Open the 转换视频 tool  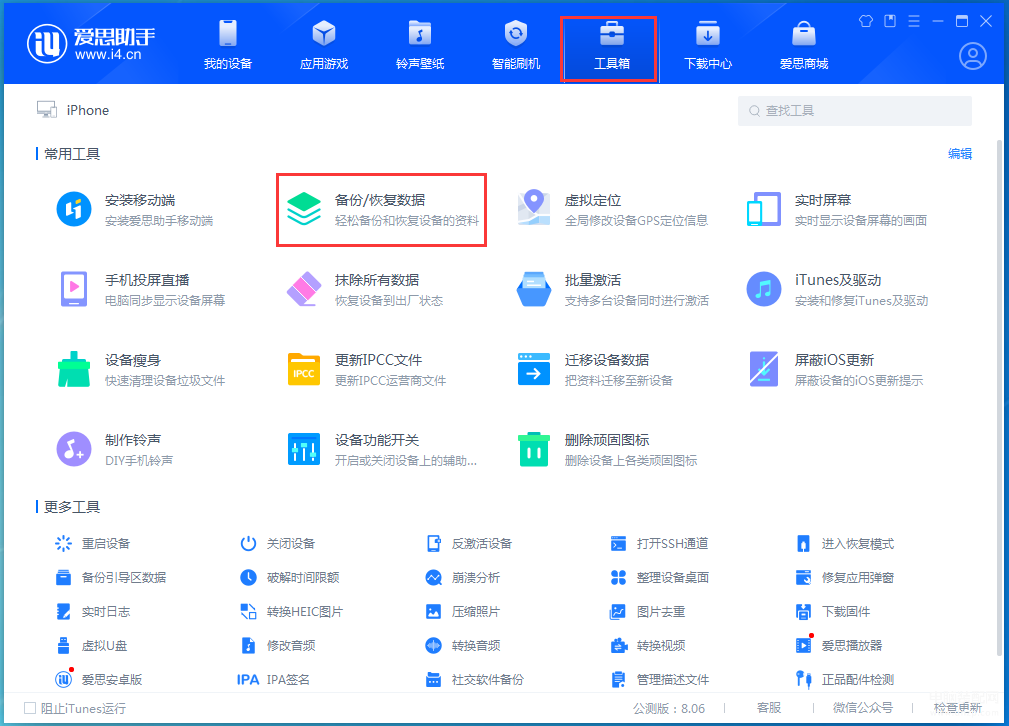647,646
